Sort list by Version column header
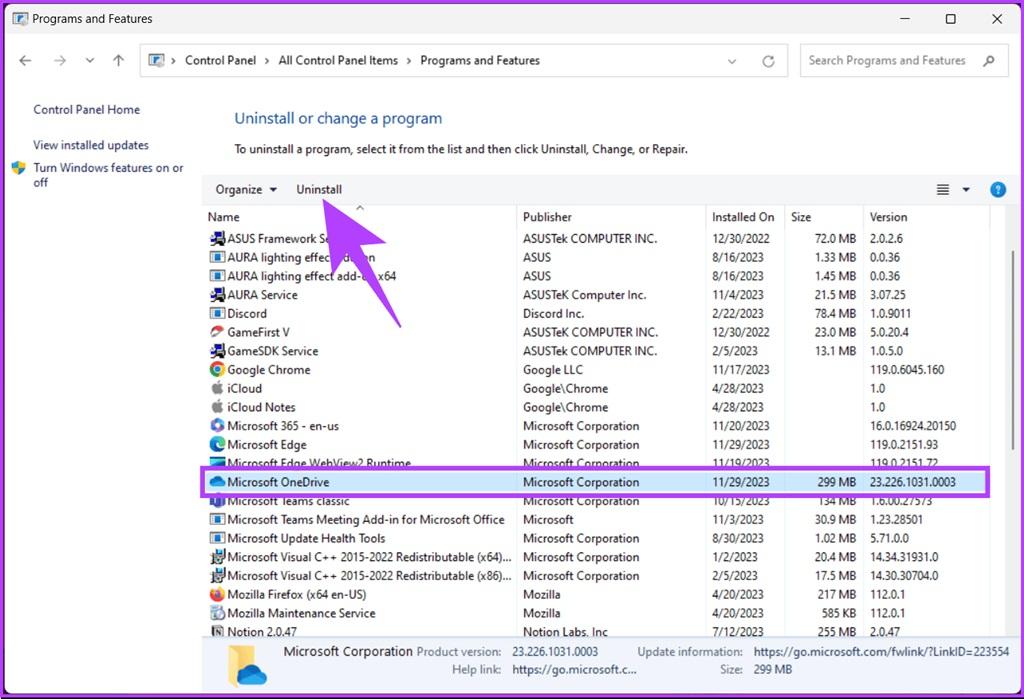This screenshot has width=1024, height=699. pyautogui.click(x=888, y=217)
